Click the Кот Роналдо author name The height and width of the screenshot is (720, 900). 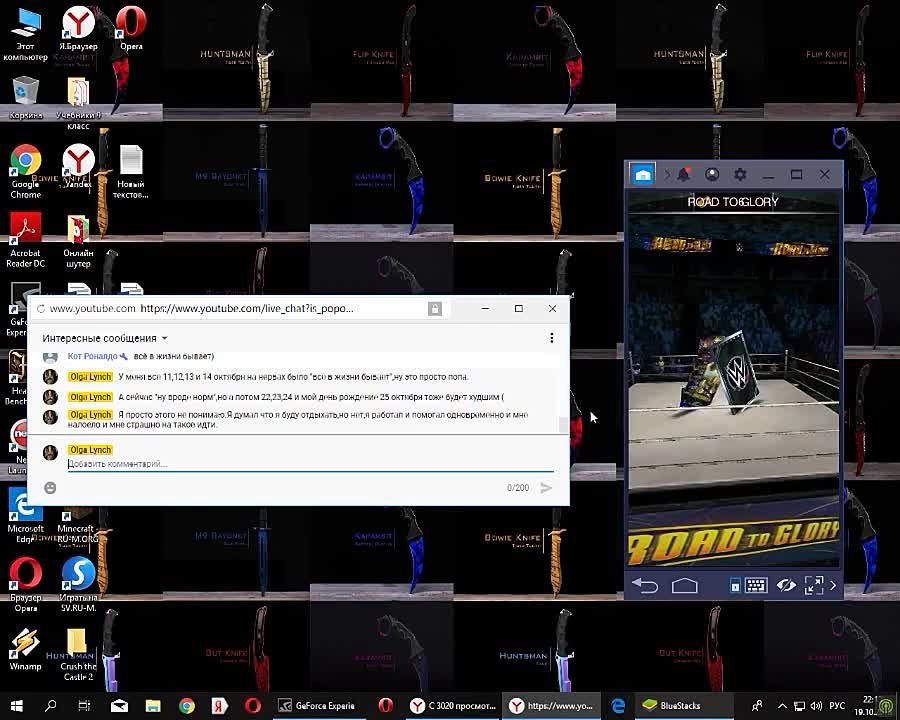point(92,356)
